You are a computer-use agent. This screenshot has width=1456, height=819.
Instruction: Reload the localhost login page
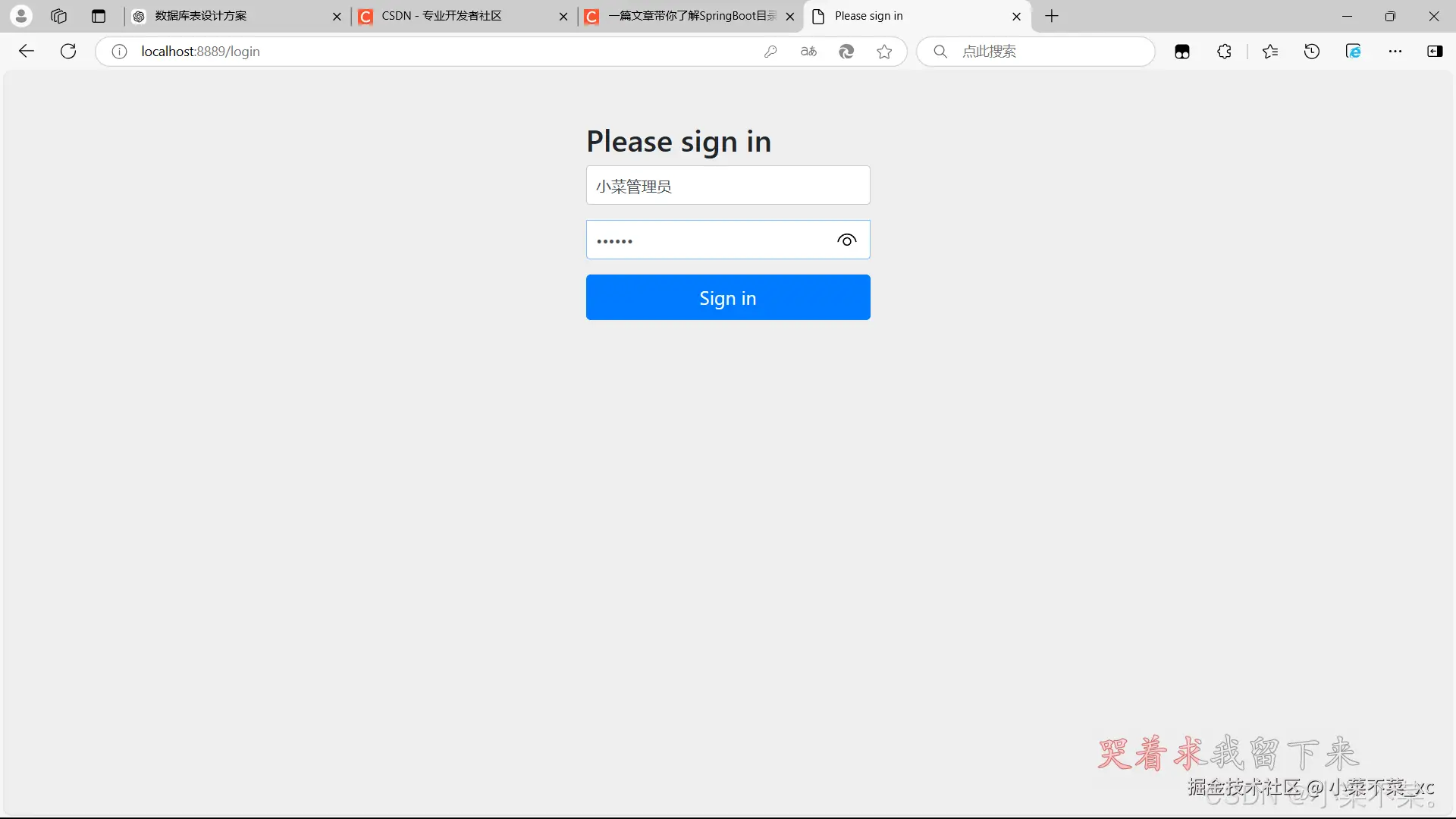(x=68, y=52)
